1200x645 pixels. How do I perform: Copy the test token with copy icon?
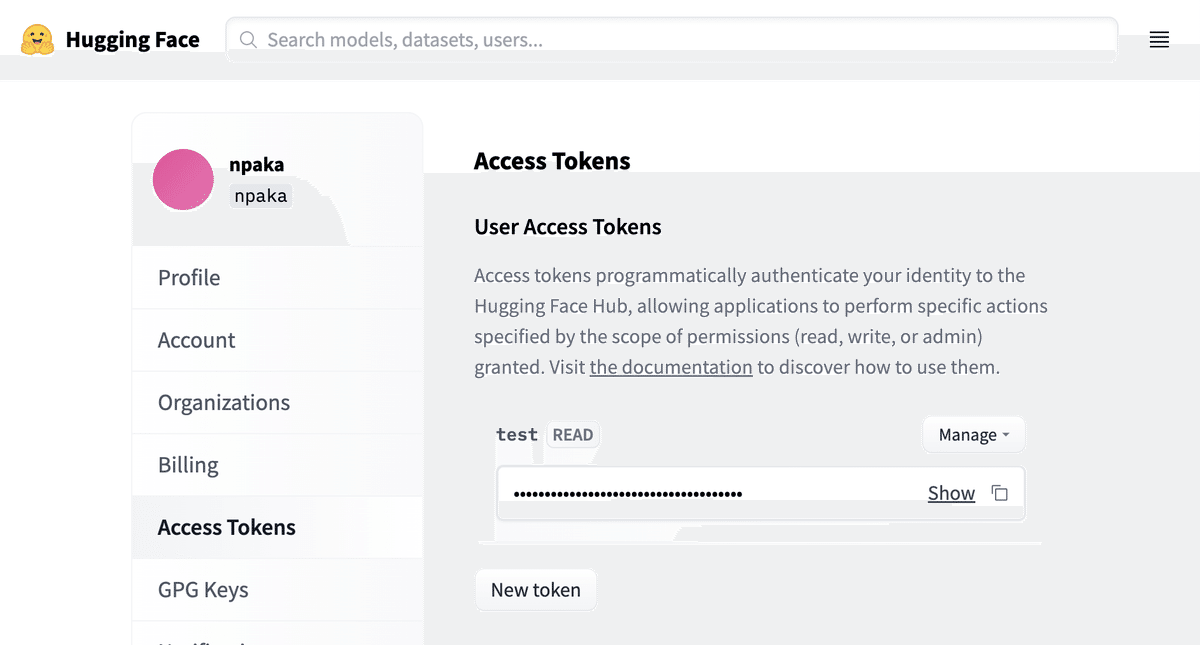(x=999, y=493)
